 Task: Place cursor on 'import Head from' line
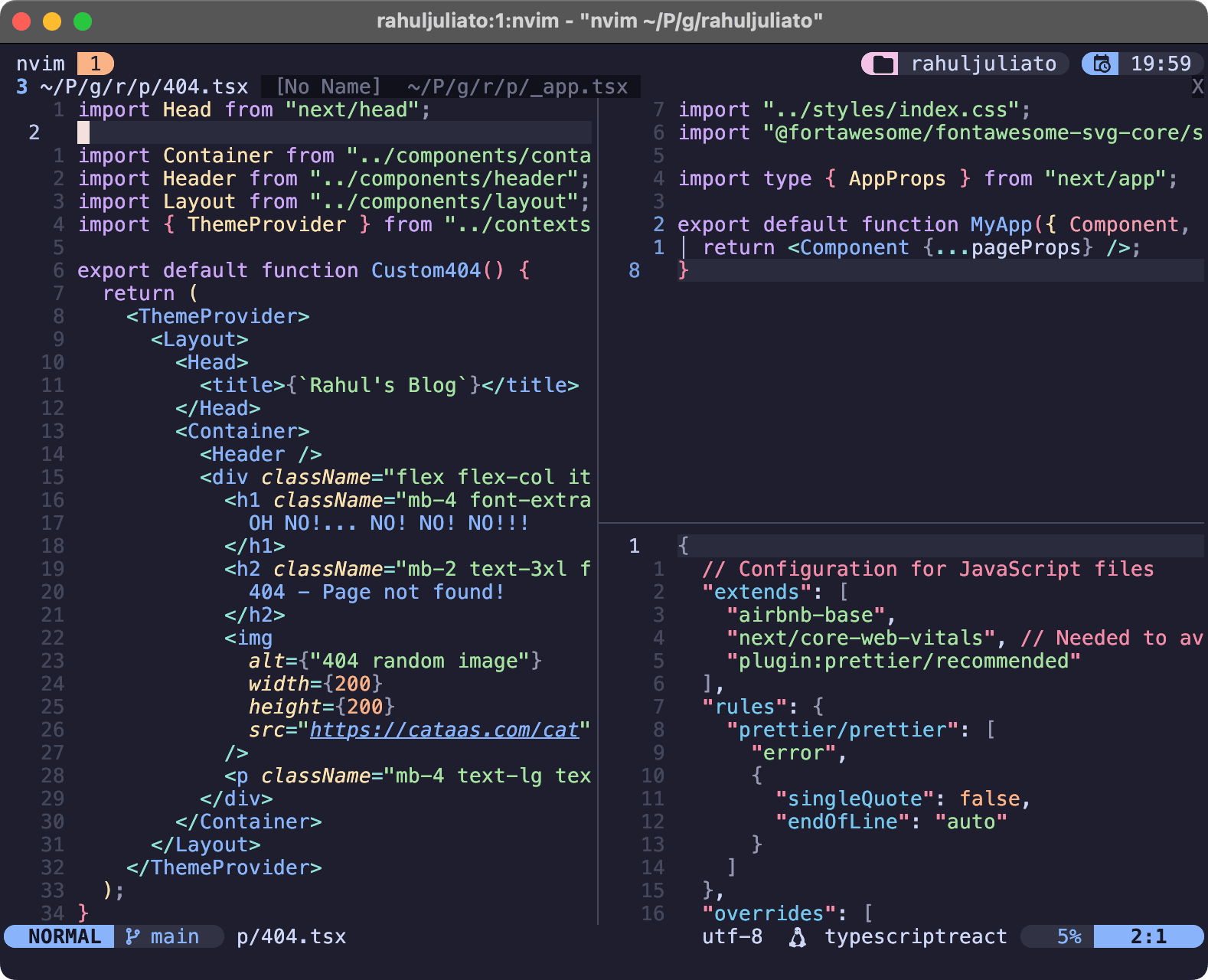(254, 109)
